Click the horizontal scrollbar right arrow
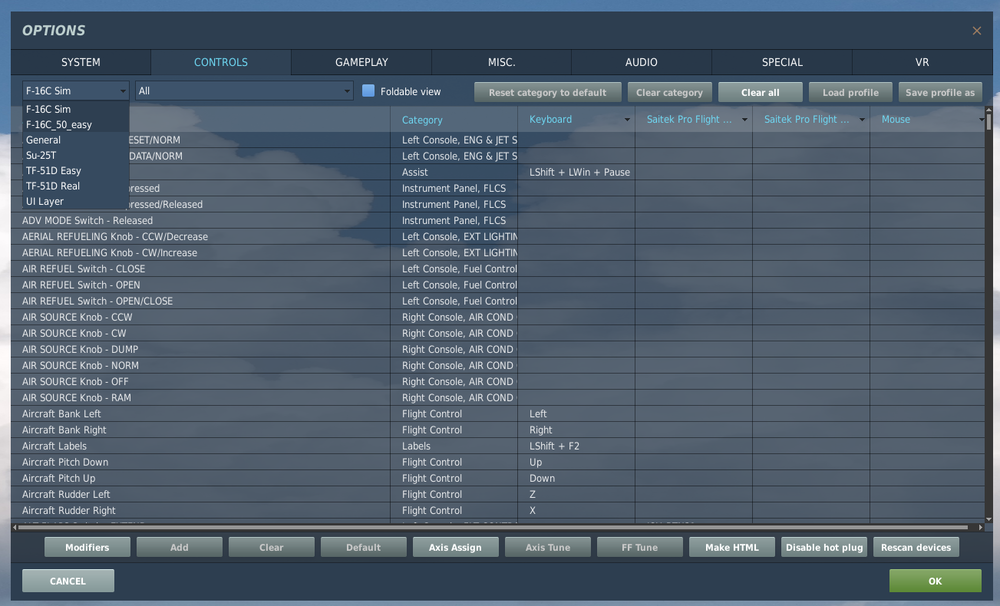Viewport: 1000px width, 606px height. click(980, 527)
